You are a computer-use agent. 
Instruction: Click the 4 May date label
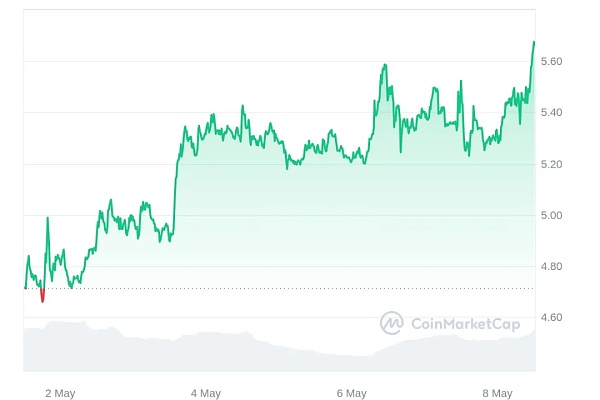pos(205,393)
